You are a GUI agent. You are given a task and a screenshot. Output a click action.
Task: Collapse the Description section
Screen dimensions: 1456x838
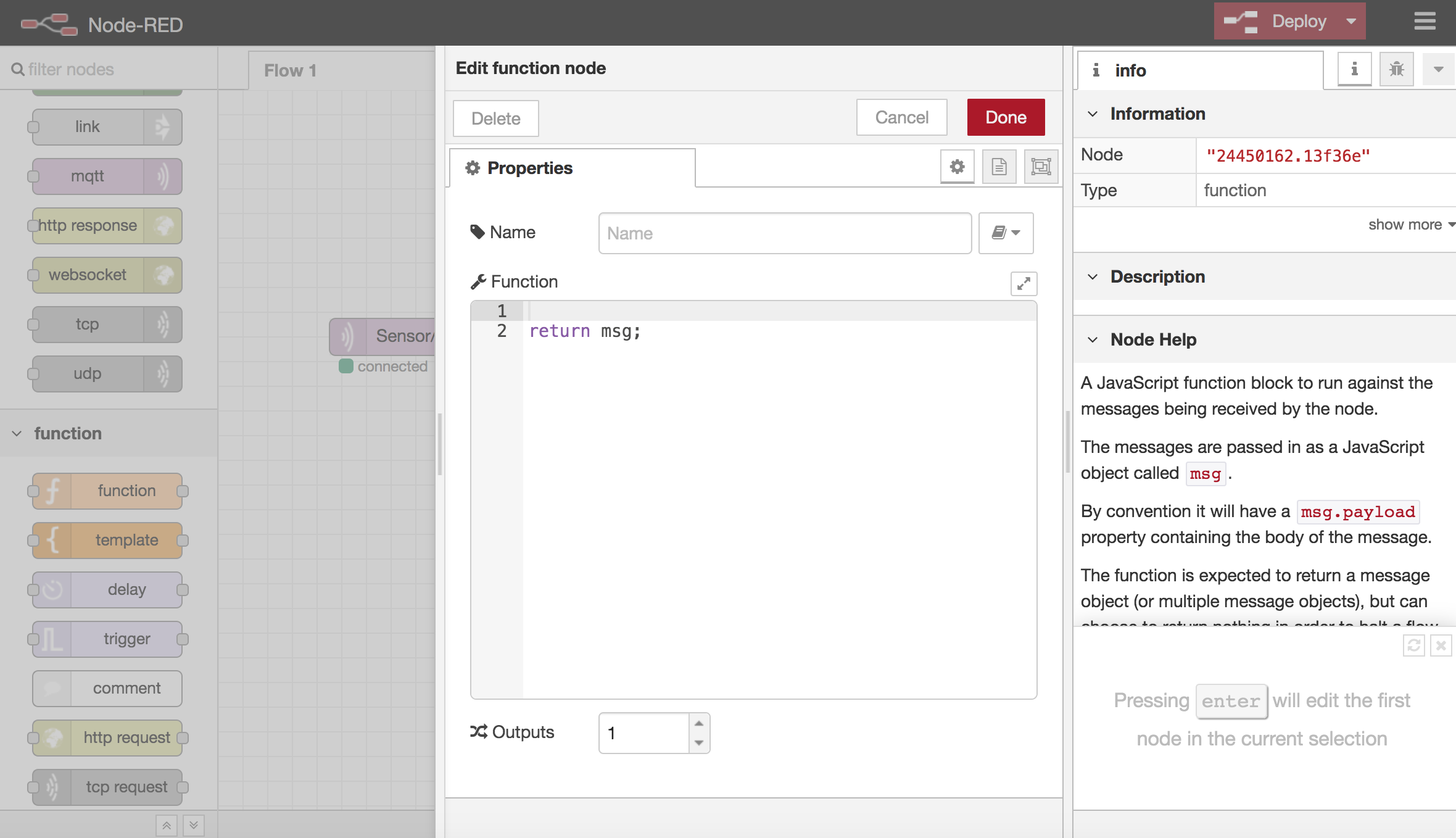click(x=1264, y=276)
